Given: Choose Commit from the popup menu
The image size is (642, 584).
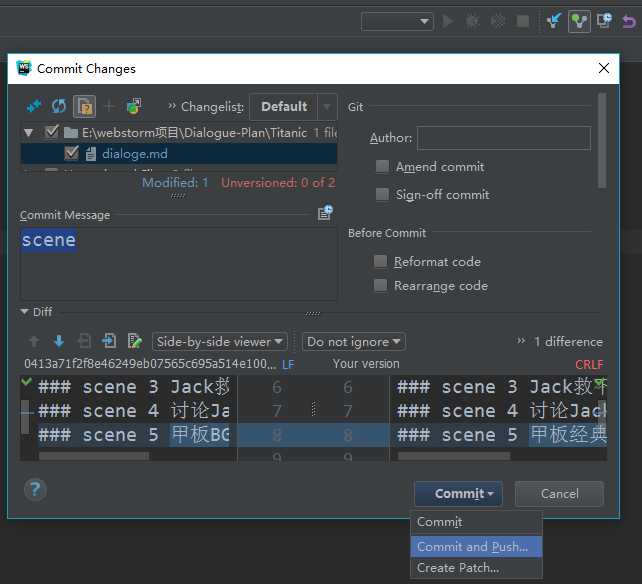Looking at the screenshot, I should [x=476, y=522].
